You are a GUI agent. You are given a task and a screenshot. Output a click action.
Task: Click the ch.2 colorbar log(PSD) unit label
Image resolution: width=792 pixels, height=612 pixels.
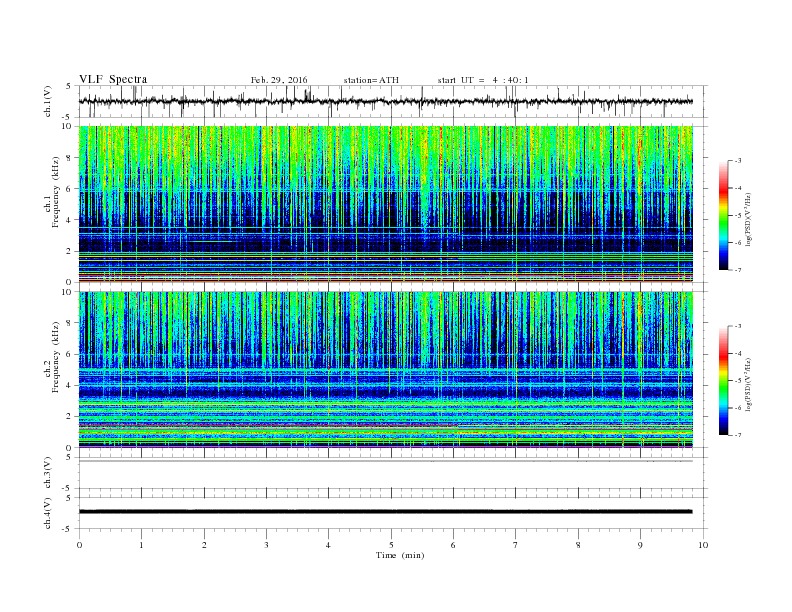[x=748, y=384]
